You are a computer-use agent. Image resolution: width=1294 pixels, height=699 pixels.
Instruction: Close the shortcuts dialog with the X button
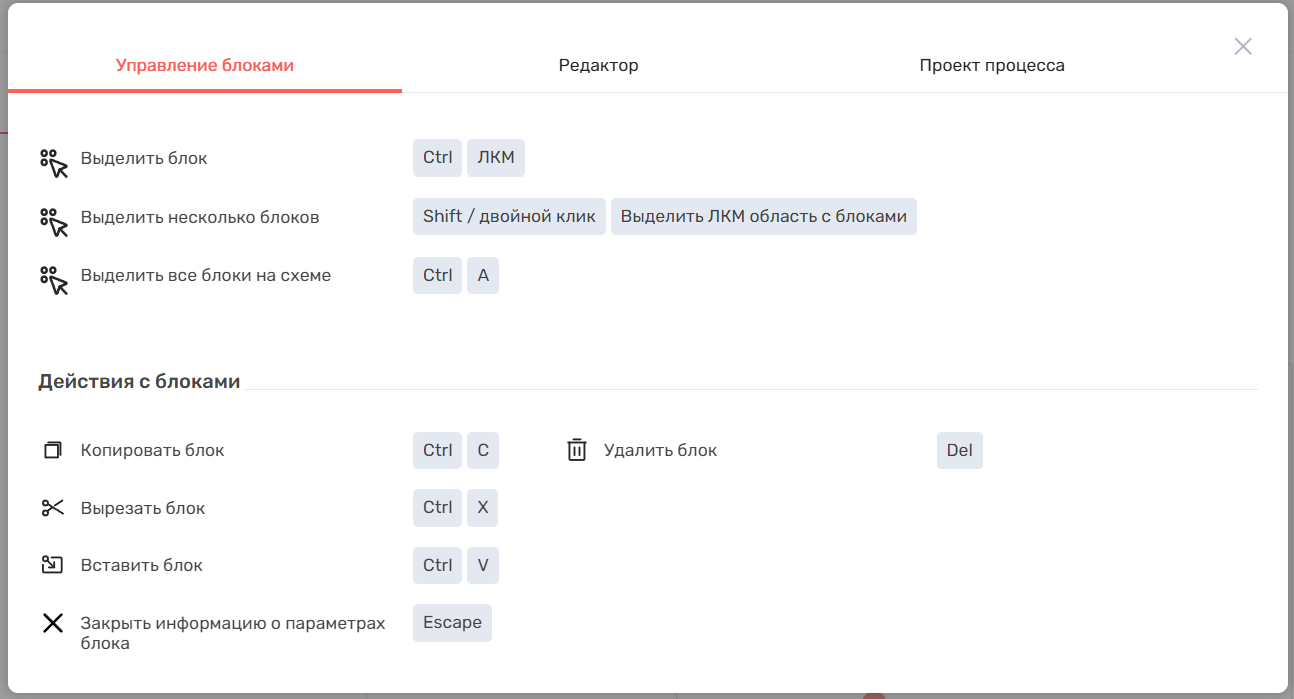point(1243,46)
